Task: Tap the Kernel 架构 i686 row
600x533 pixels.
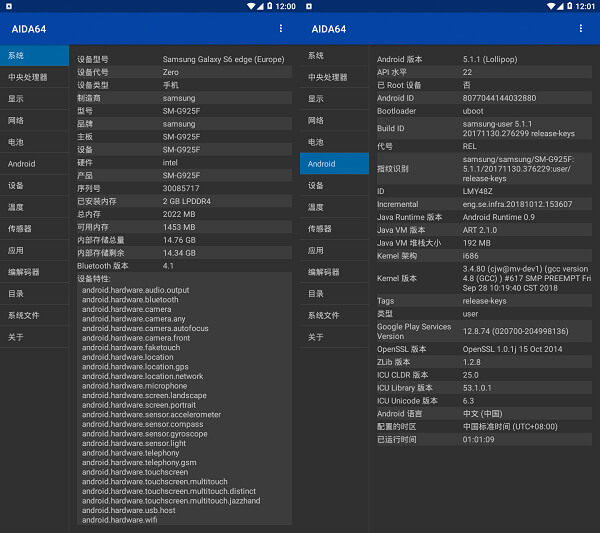Action: click(484, 256)
